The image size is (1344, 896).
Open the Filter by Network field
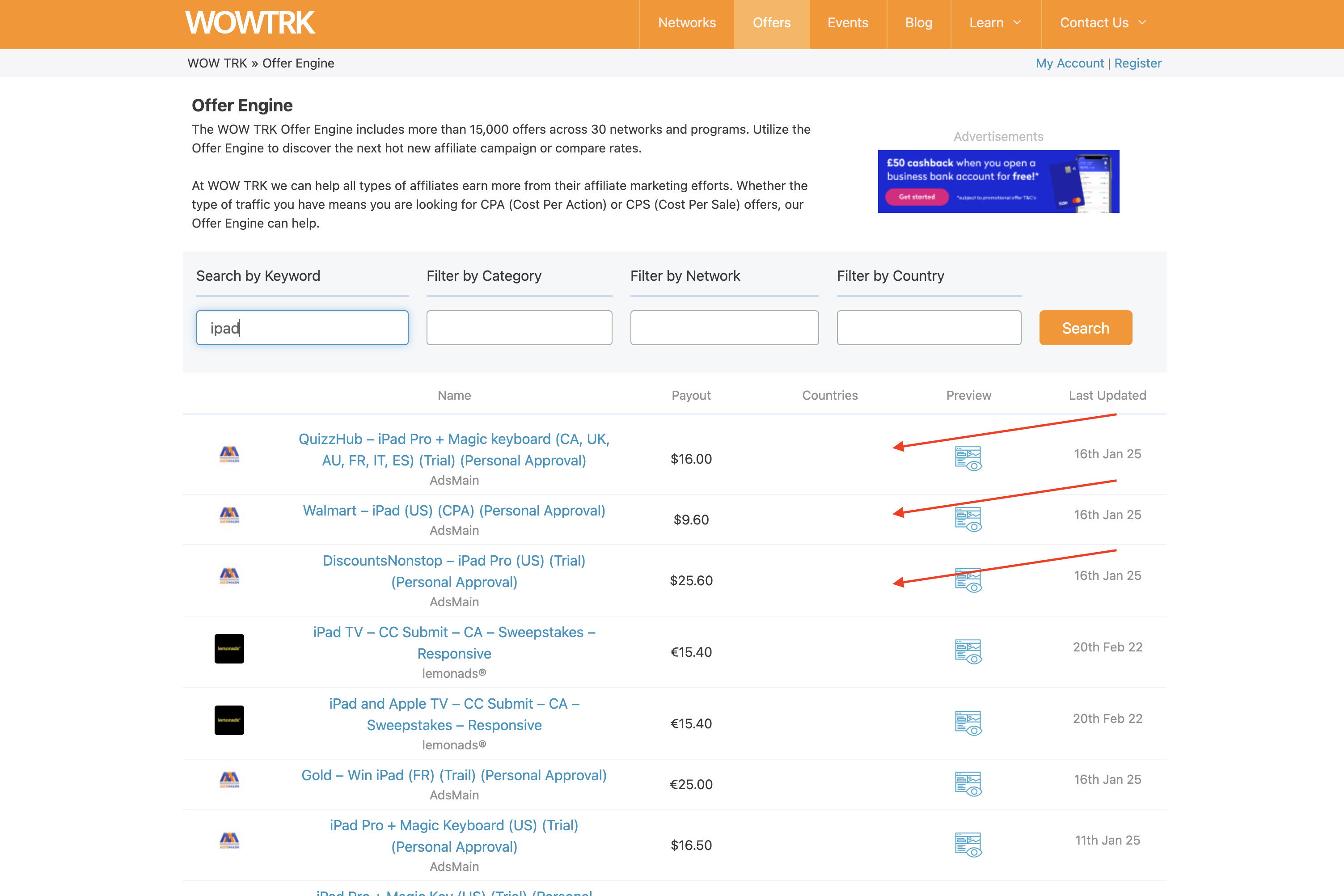click(724, 328)
